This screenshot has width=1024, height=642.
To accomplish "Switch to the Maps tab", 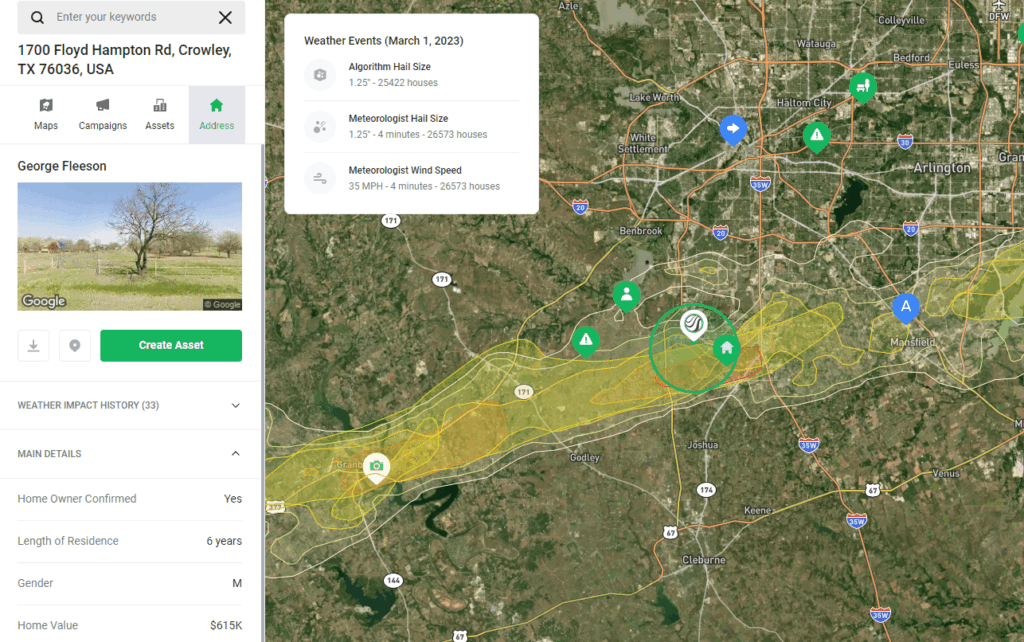I will tap(46, 114).
